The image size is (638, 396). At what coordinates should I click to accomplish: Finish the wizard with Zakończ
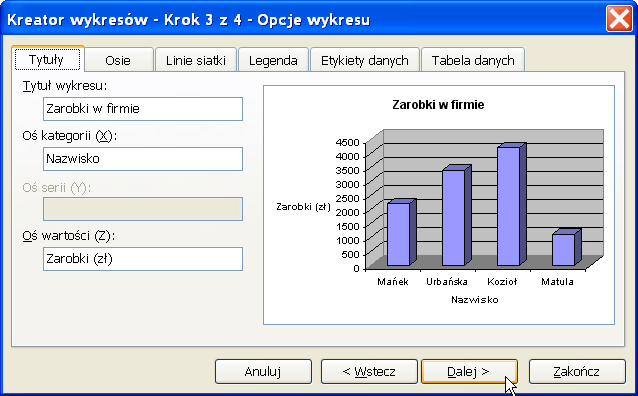pyautogui.click(x=577, y=371)
